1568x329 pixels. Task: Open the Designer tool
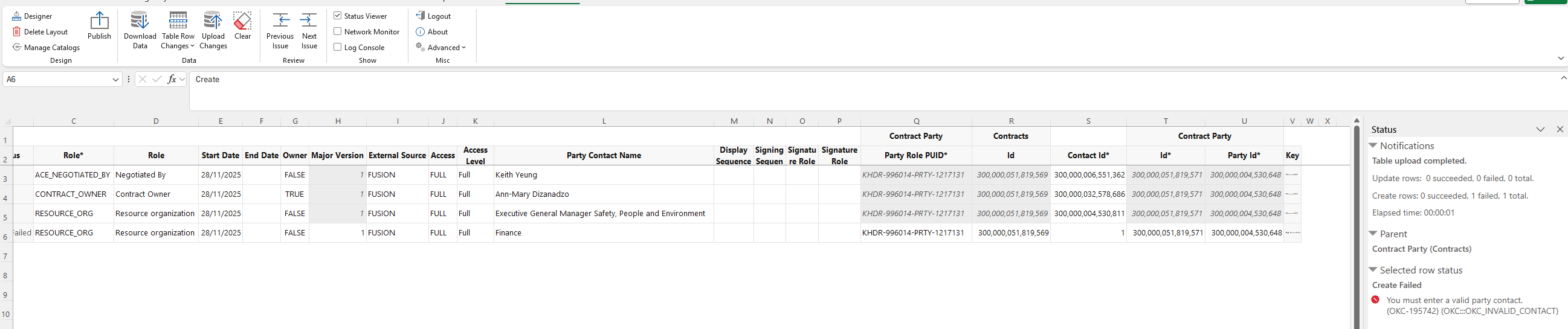tap(31, 16)
